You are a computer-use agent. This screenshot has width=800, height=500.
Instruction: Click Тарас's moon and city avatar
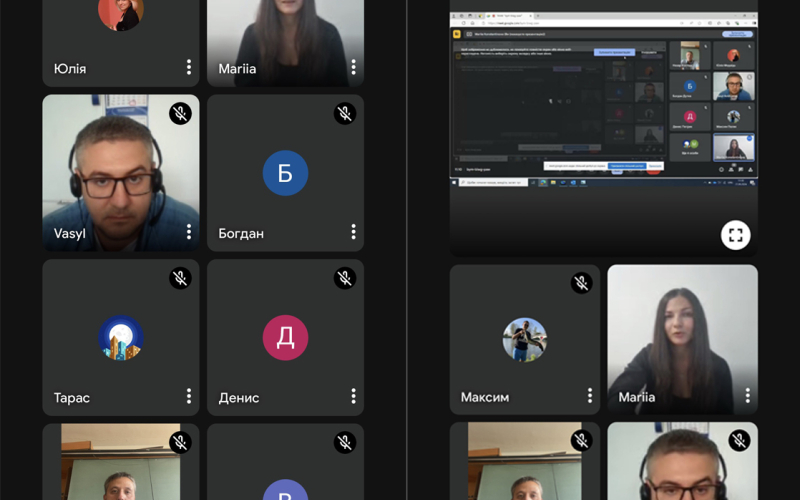coord(121,338)
